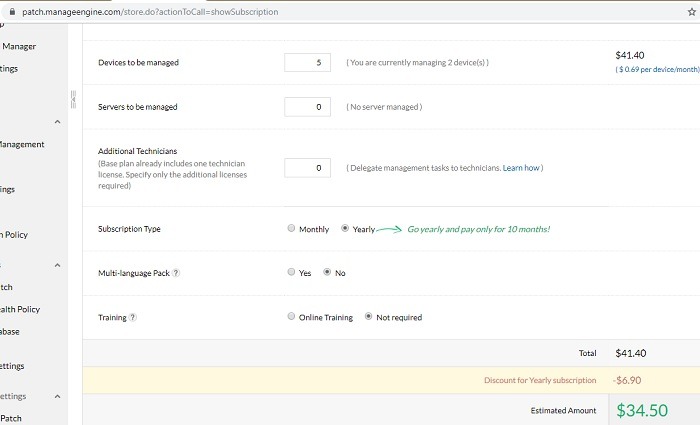Image resolution: width=700 pixels, height=425 pixels.
Task: Open the 'alth Policy' sidebar item
Action: point(20,309)
